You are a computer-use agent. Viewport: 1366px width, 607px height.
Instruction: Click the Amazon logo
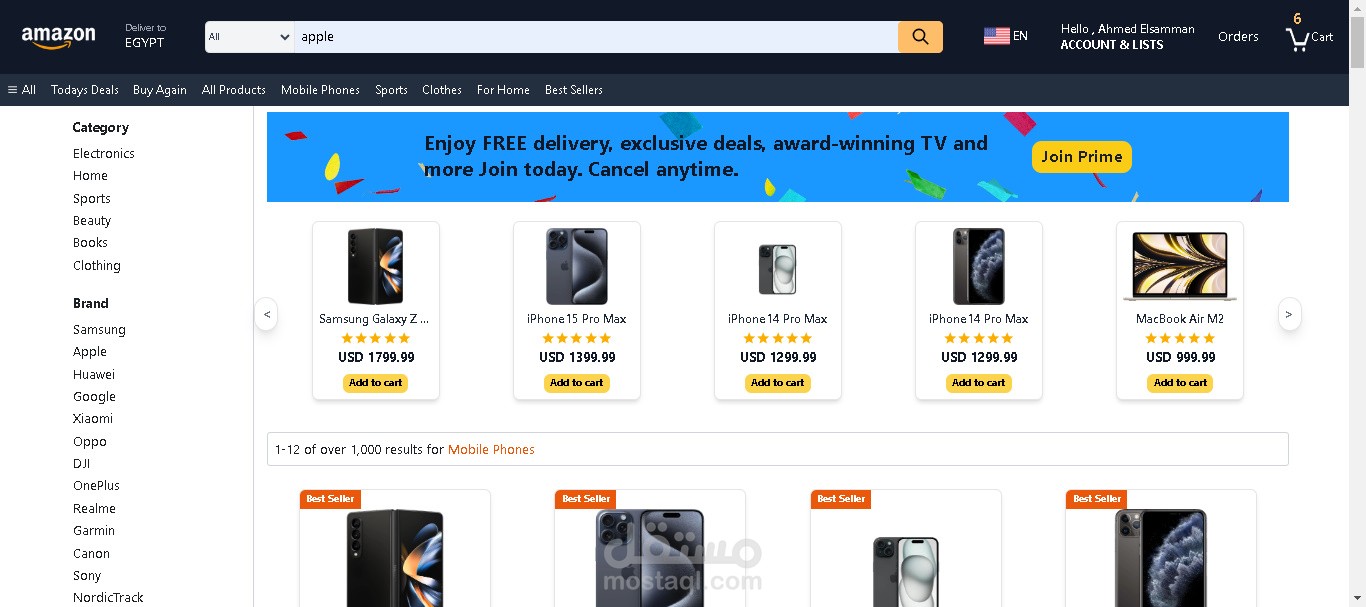(x=58, y=37)
